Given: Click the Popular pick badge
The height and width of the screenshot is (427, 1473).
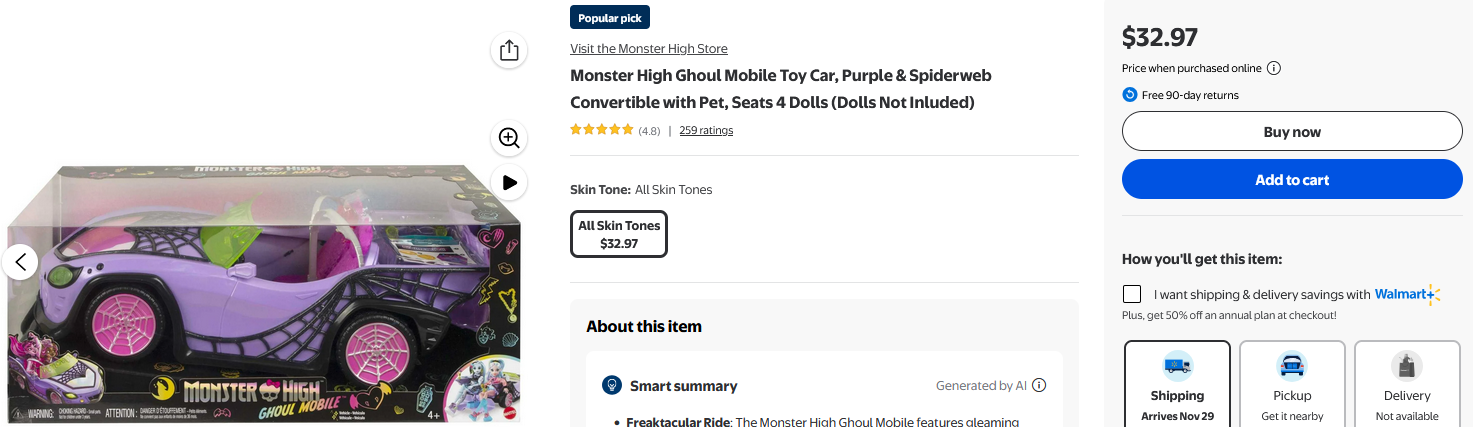Looking at the screenshot, I should pos(610,18).
